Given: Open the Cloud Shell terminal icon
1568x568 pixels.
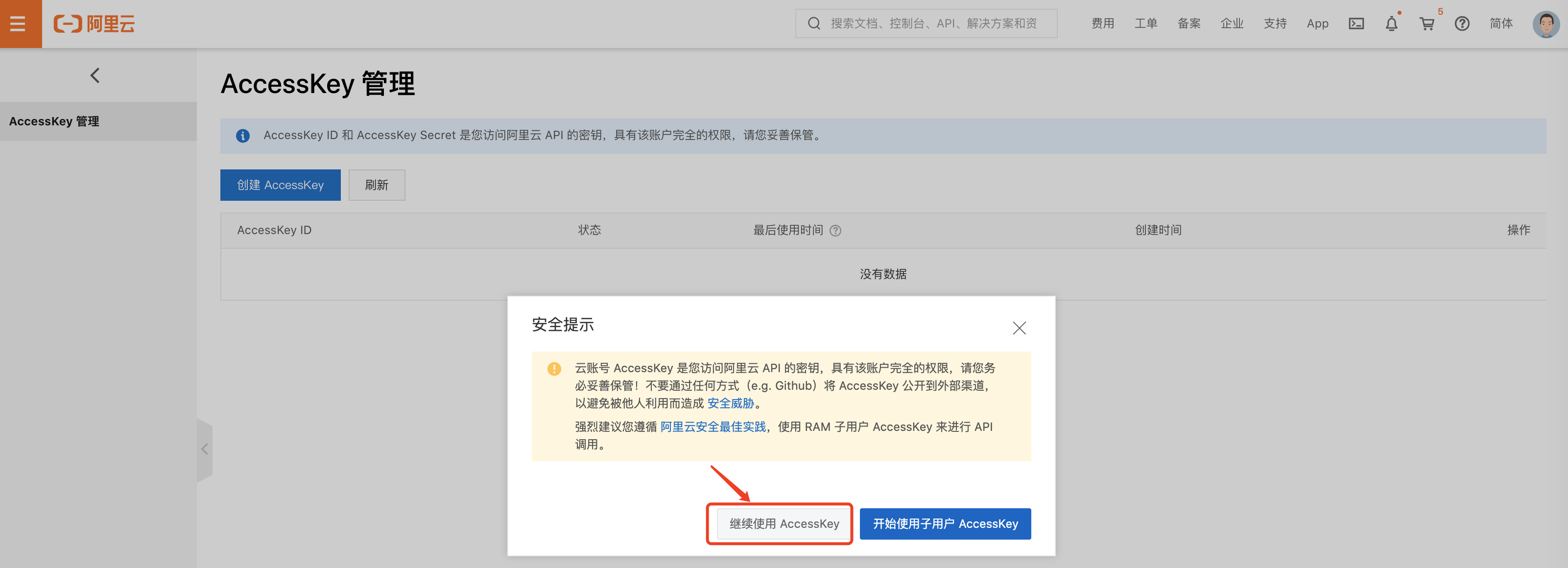Looking at the screenshot, I should point(1355,24).
